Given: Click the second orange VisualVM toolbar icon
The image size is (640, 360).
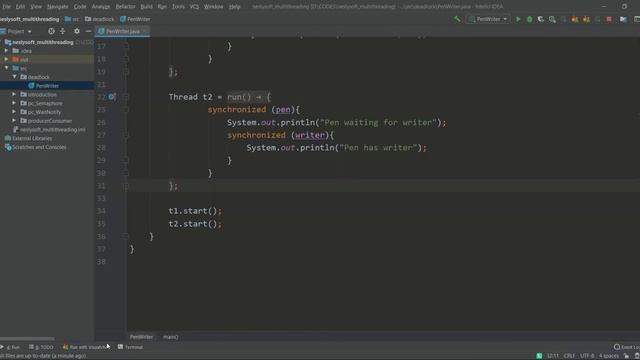Looking at the screenshot, I should (x=586, y=19).
